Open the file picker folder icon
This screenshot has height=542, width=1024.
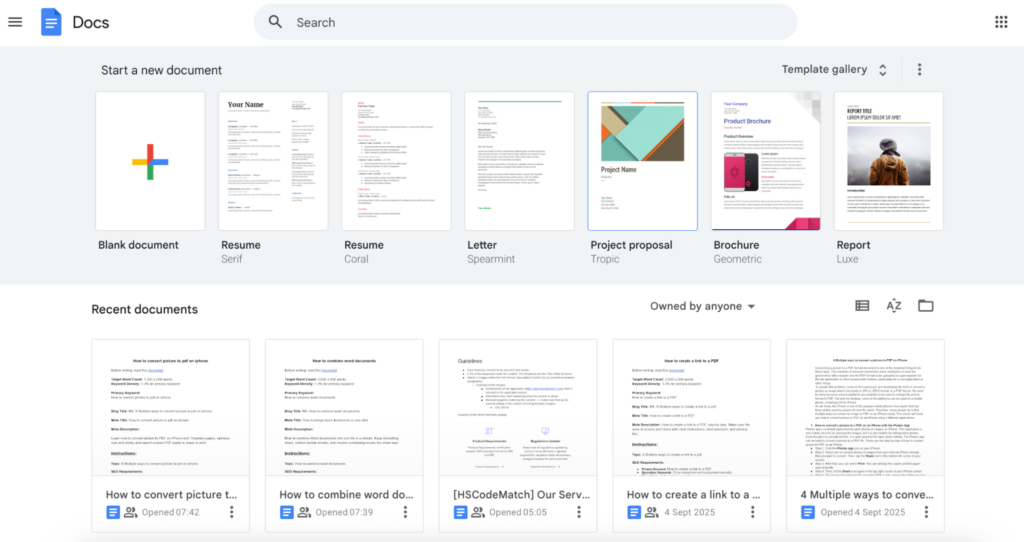(x=925, y=306)
